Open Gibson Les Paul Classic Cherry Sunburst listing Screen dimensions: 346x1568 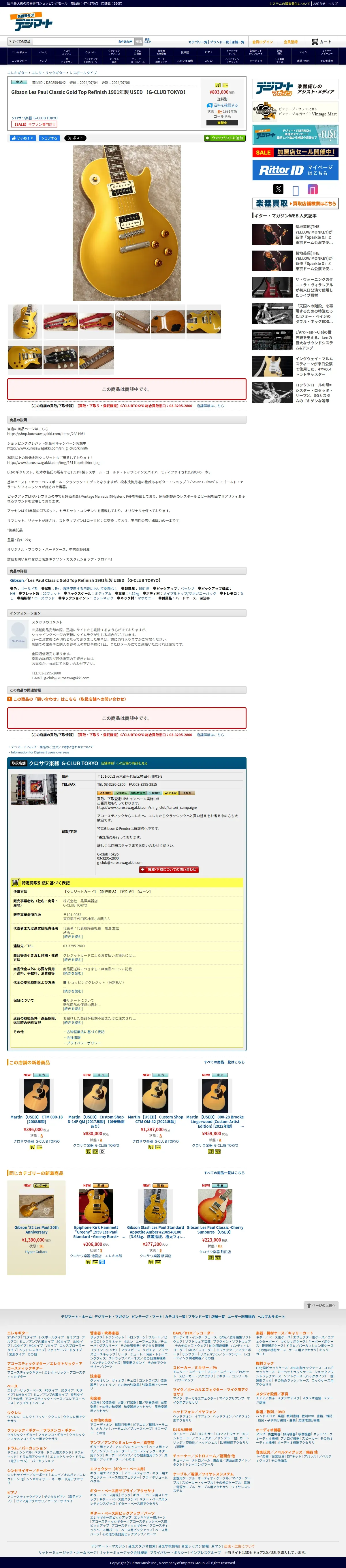pos(215,1229)
